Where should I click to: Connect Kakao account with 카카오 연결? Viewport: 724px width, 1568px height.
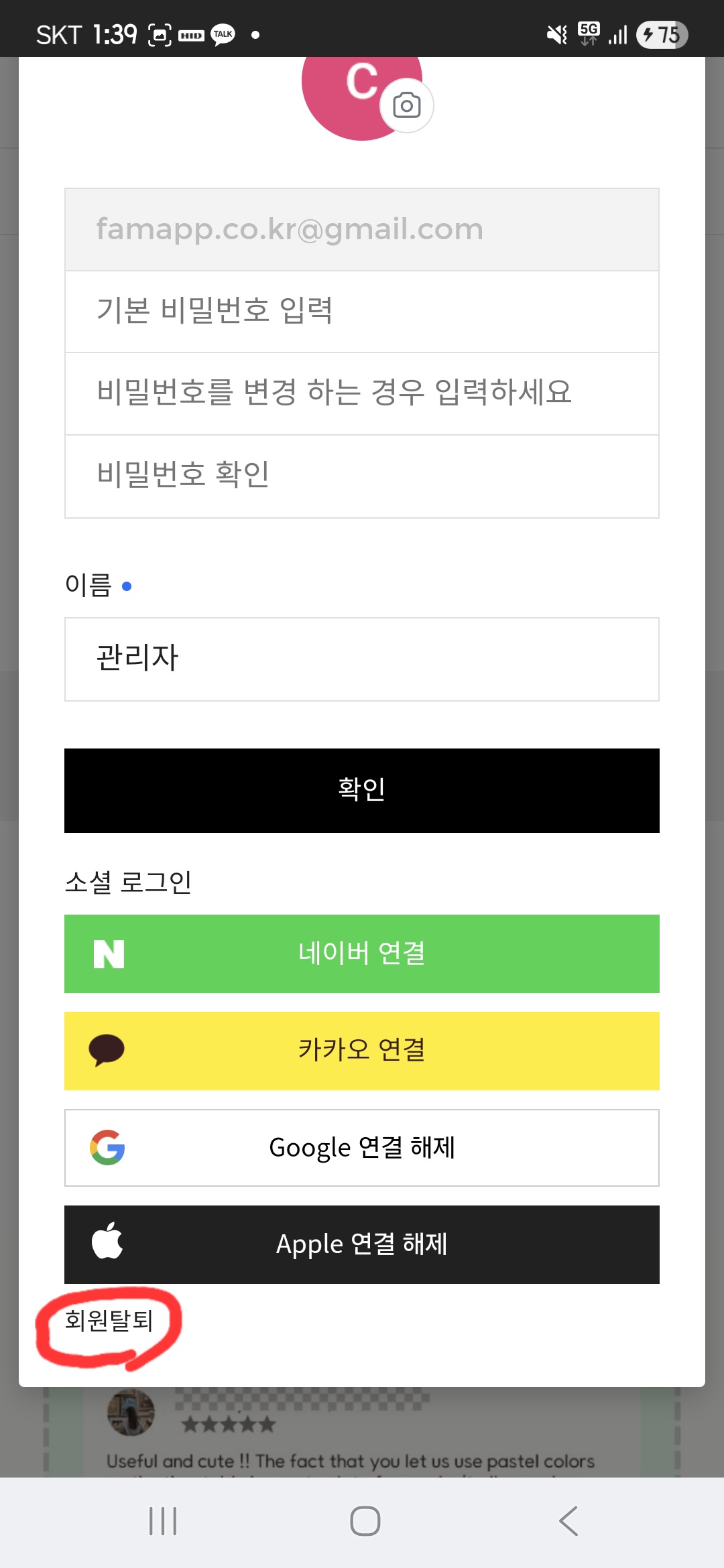(362, 1050)
